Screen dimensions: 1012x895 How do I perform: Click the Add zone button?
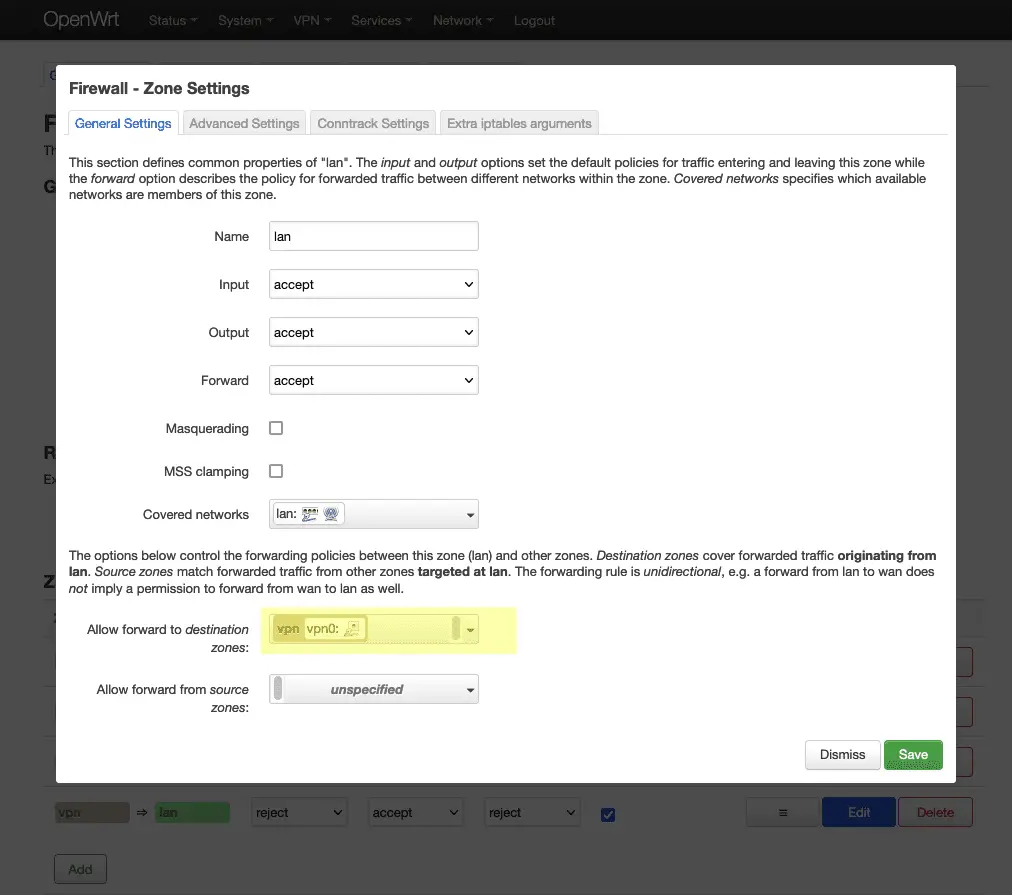point(81,869)
